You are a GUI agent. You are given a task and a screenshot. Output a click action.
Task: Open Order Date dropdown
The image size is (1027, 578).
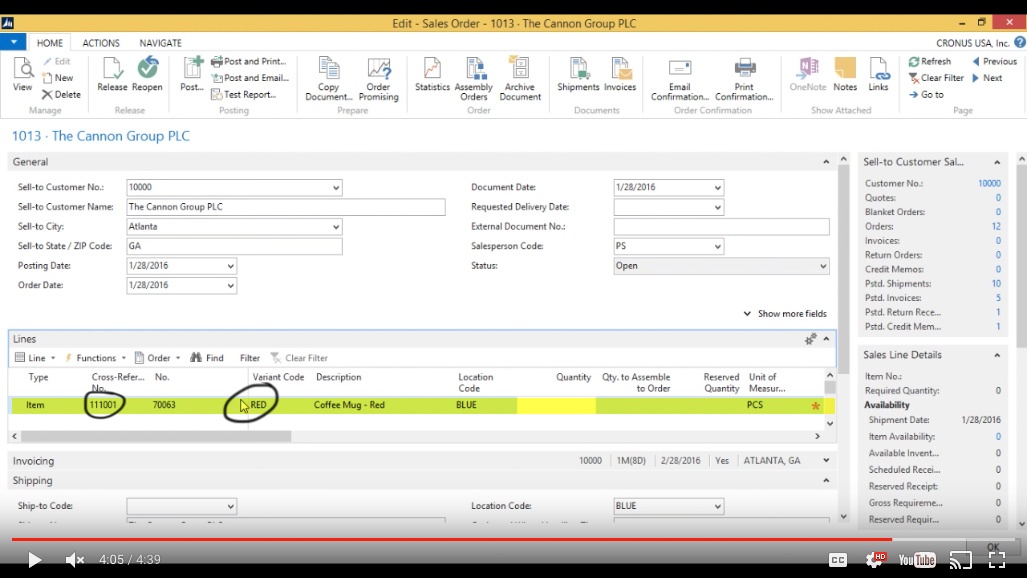[x=231, y=286]
